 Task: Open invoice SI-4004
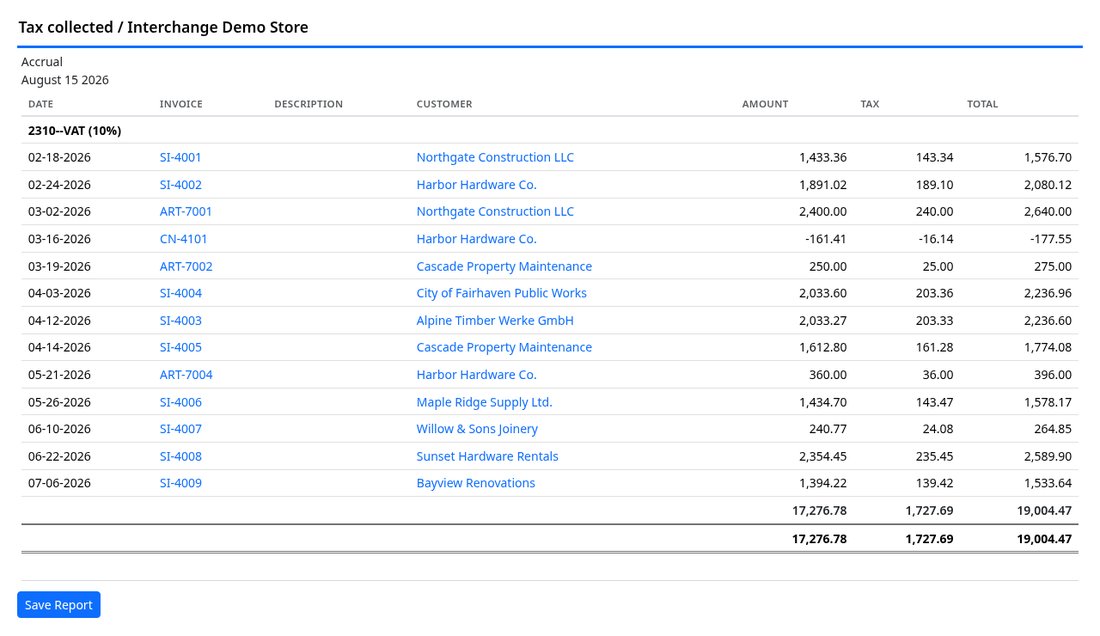(x=180, y=292)
